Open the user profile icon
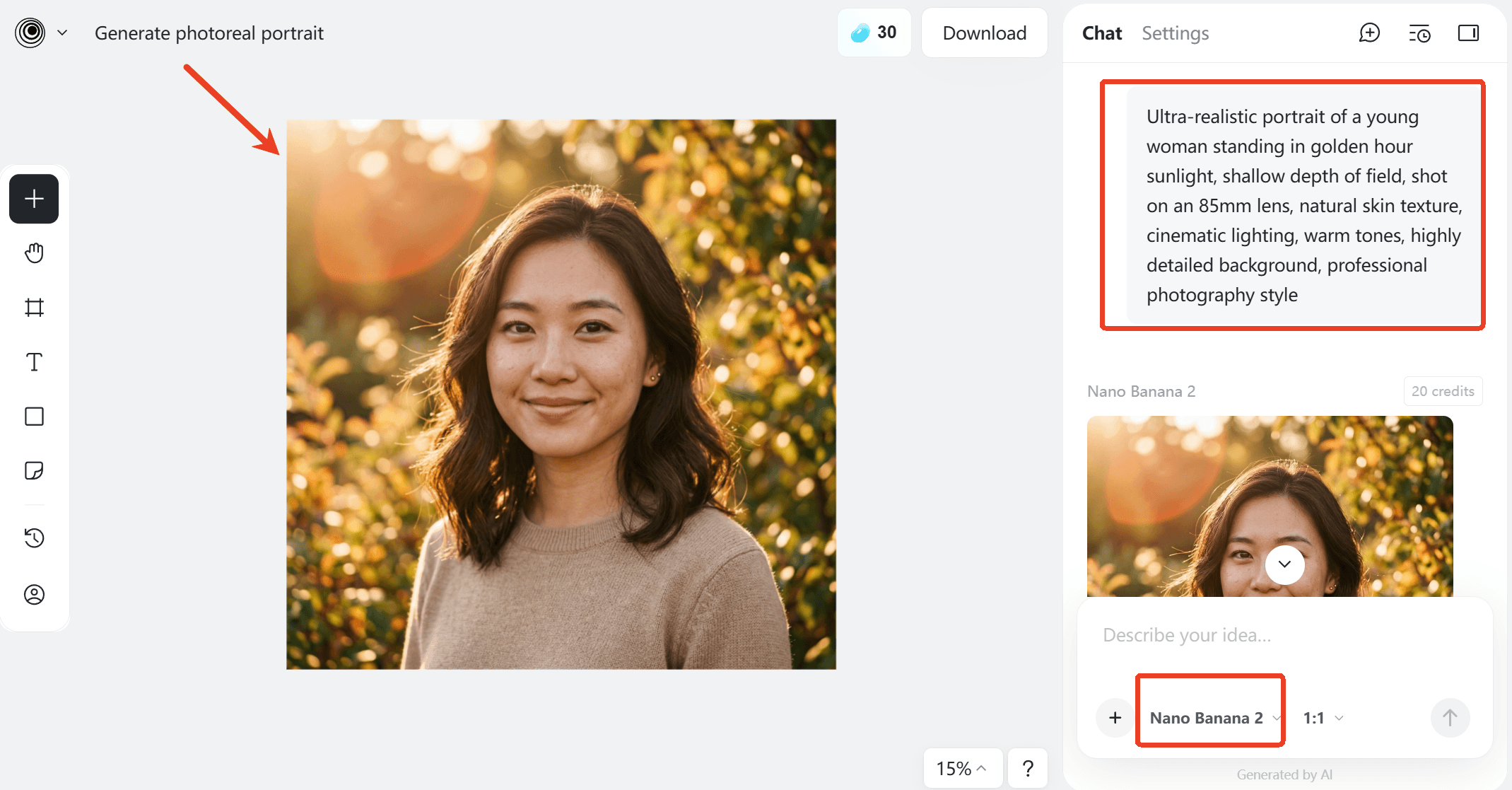 pos(34,595)
